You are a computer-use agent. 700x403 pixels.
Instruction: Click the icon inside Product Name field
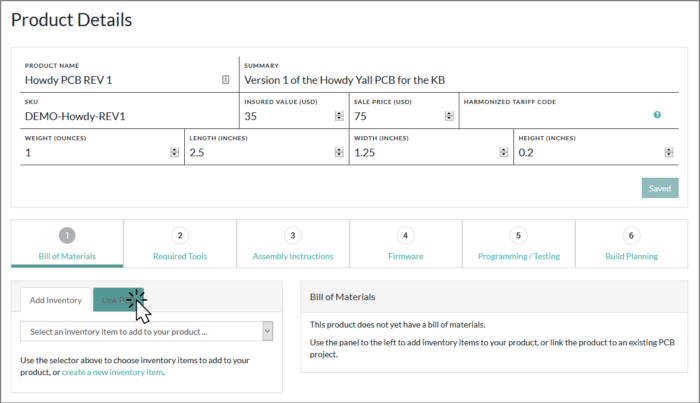226,79
